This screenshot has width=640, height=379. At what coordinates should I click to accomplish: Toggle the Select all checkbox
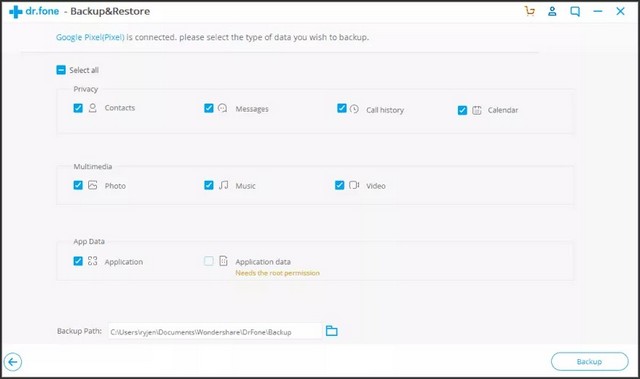61,70
